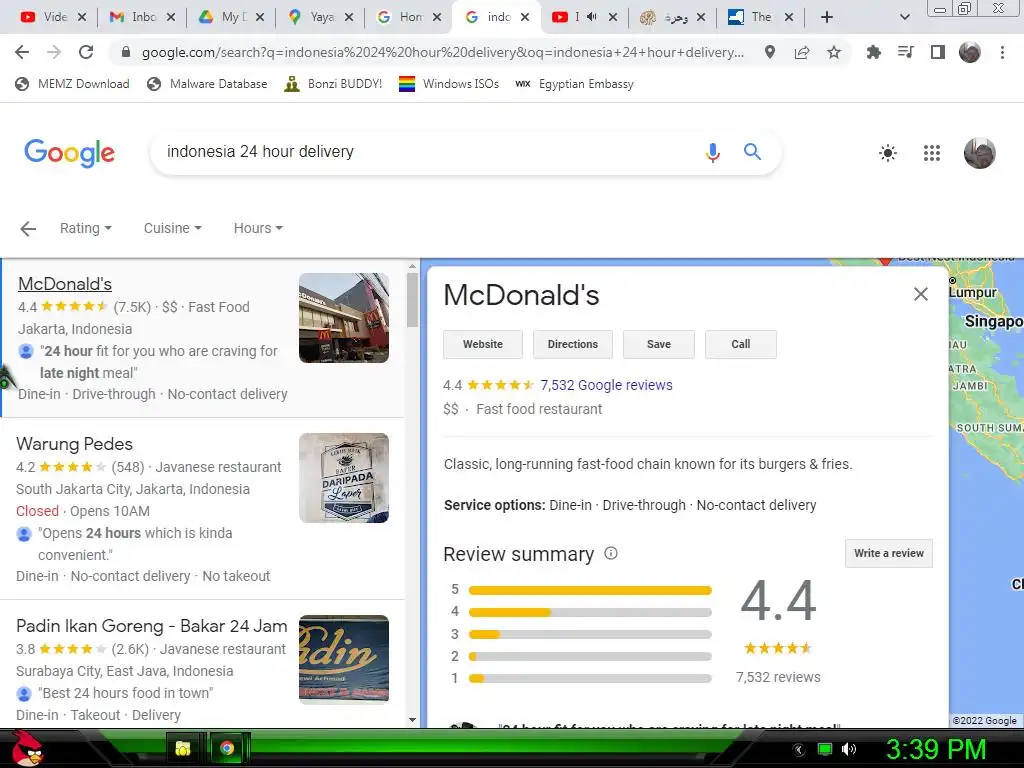Open Chrome from the taskbar

227,748
